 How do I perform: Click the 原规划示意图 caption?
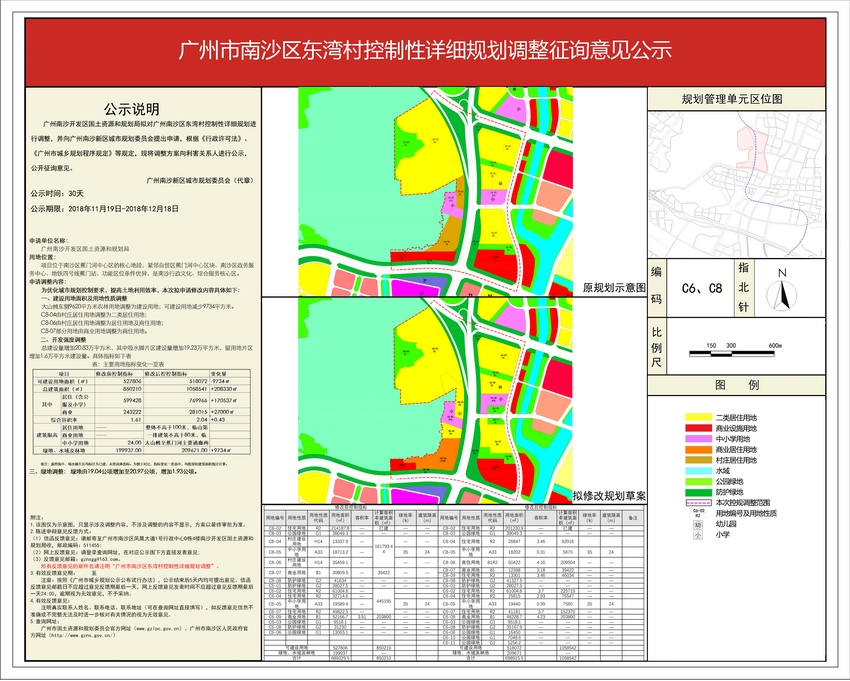(614, 287)
